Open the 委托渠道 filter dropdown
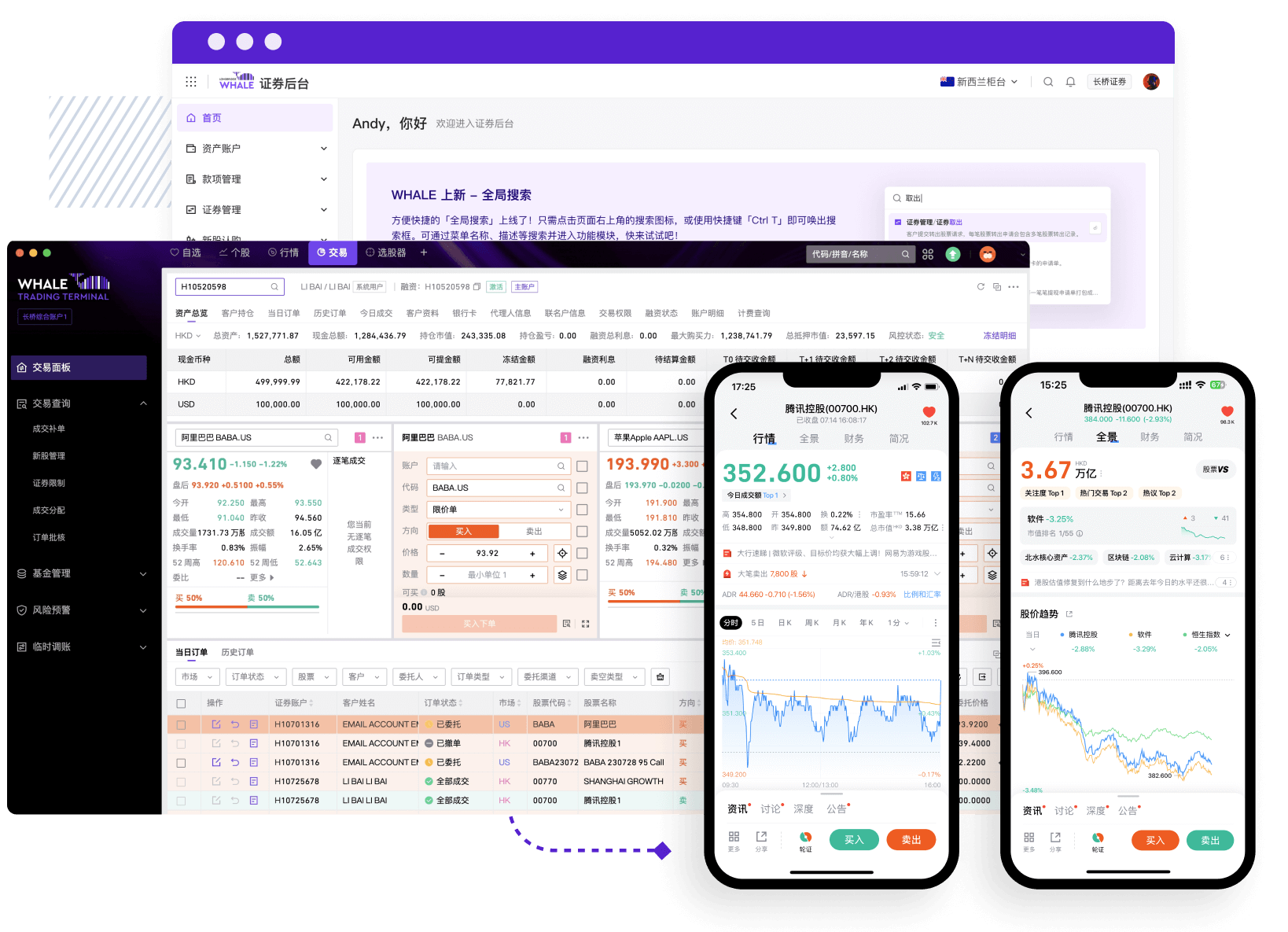 pos(548,676)
